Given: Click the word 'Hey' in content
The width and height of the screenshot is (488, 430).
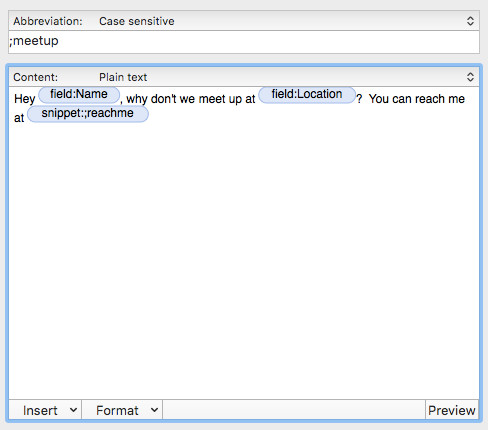Looking at the screenshot, I should [25, 99].
